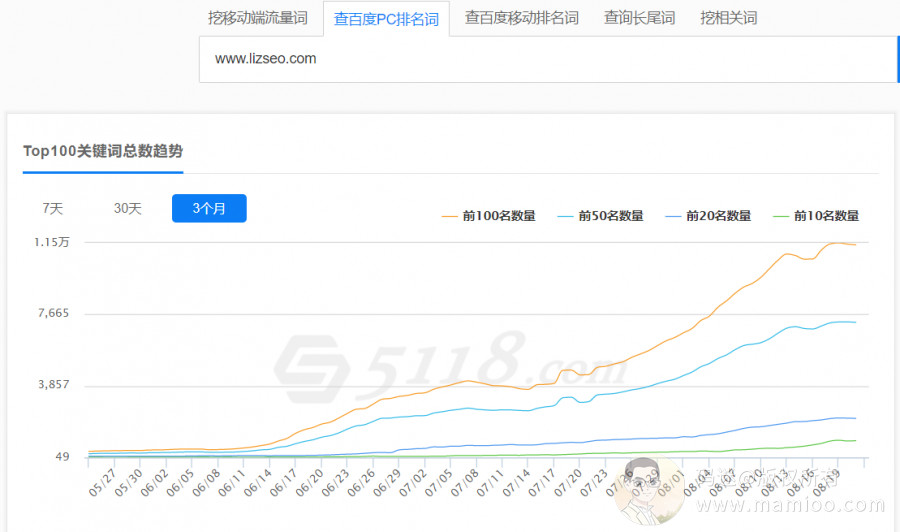Switch the chart to 30天 range

(127, 208)
